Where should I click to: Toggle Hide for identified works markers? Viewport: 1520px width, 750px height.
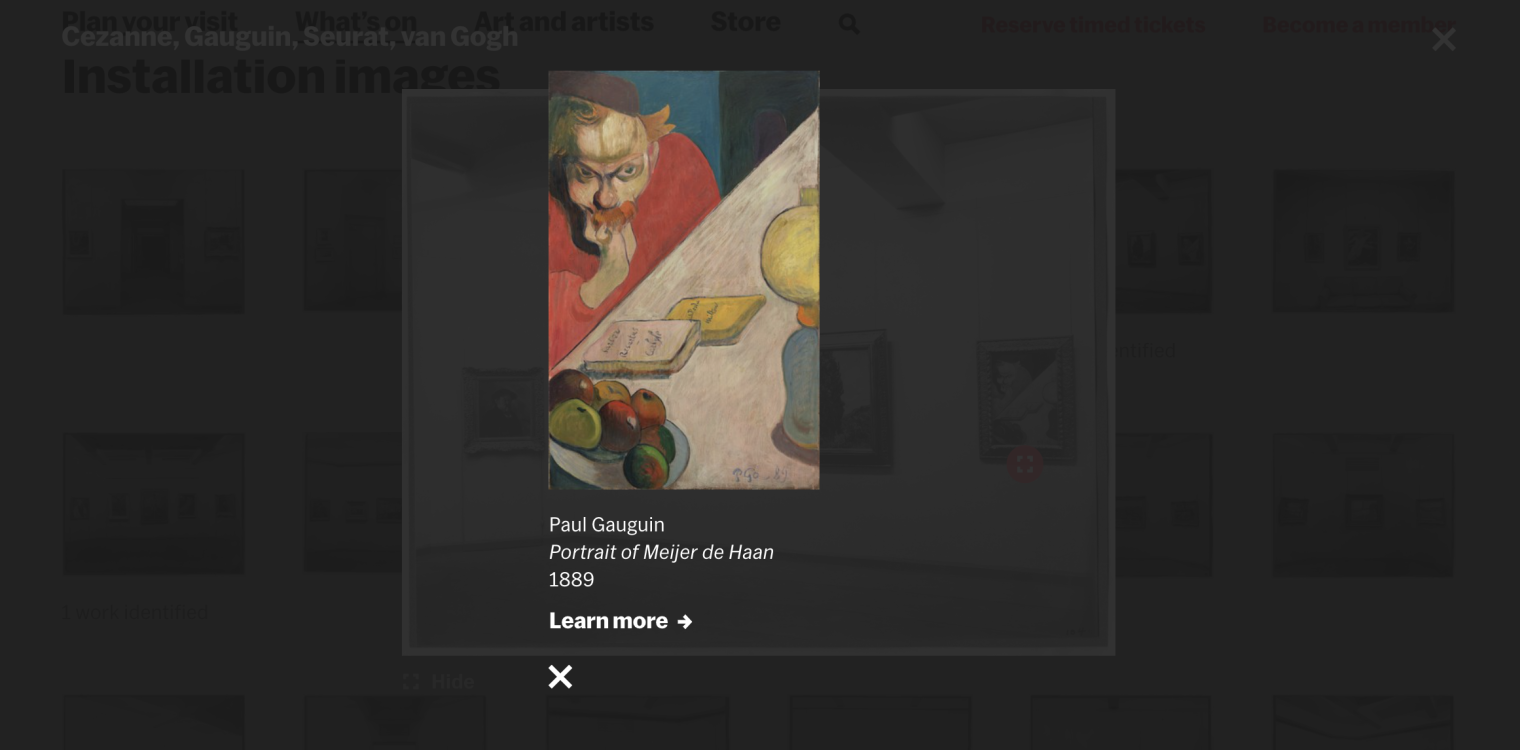coord(452,682)
